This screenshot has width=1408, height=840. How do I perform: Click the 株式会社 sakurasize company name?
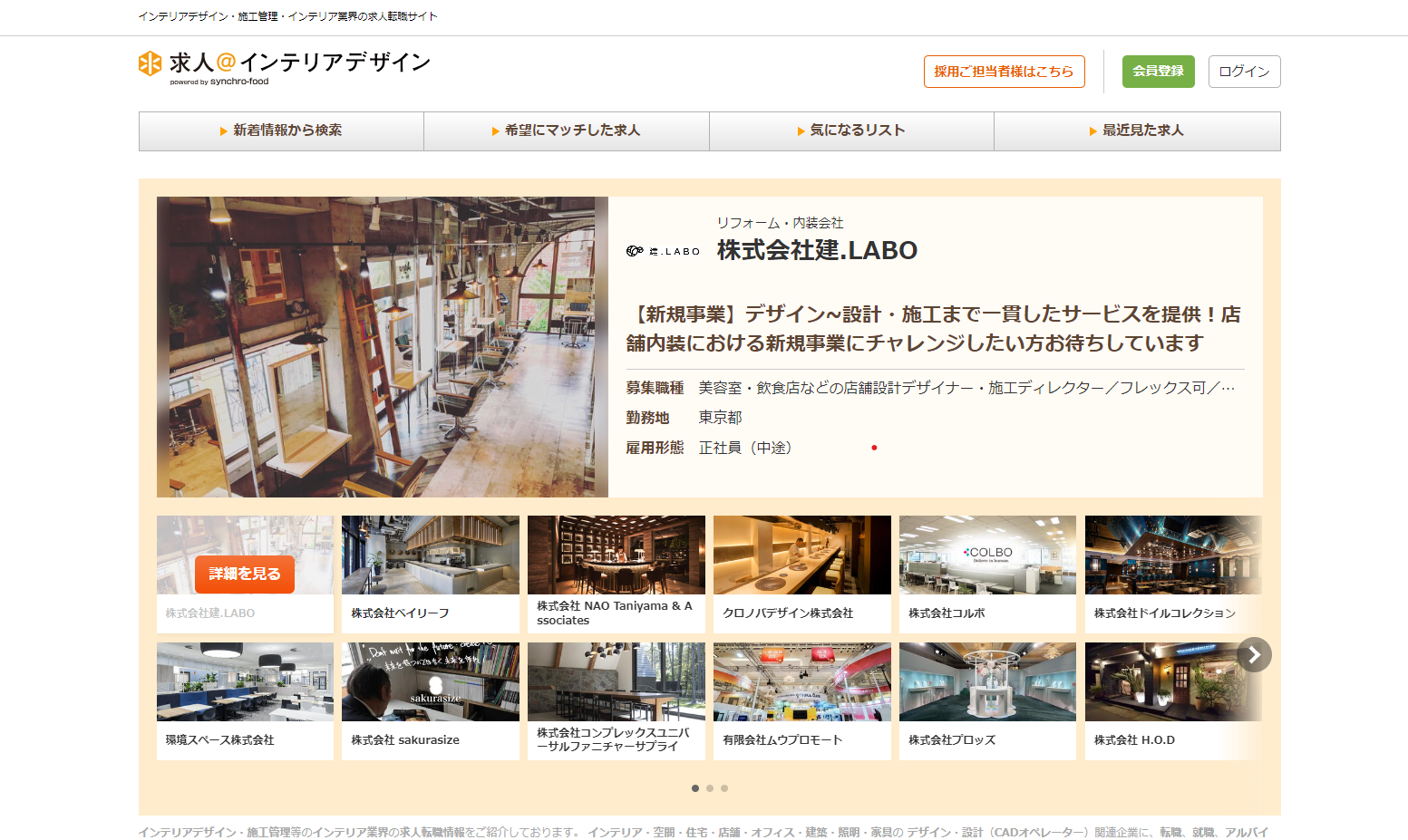coord(405,740)
